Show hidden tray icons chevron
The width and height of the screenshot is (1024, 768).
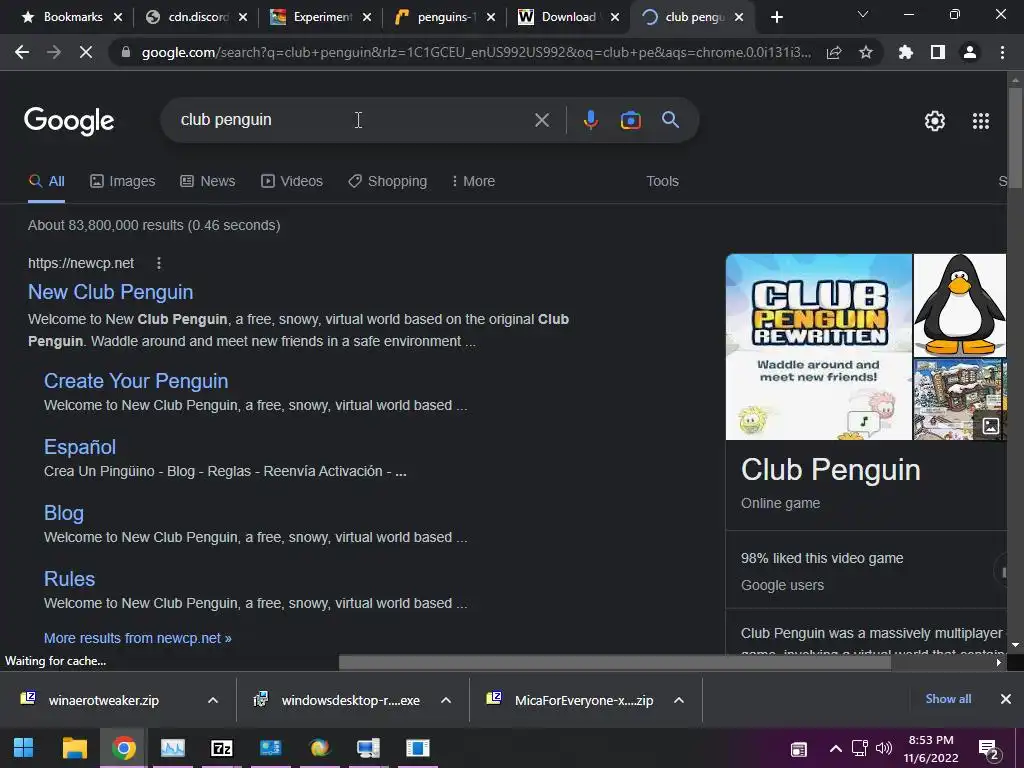click(x=835, y=748)
